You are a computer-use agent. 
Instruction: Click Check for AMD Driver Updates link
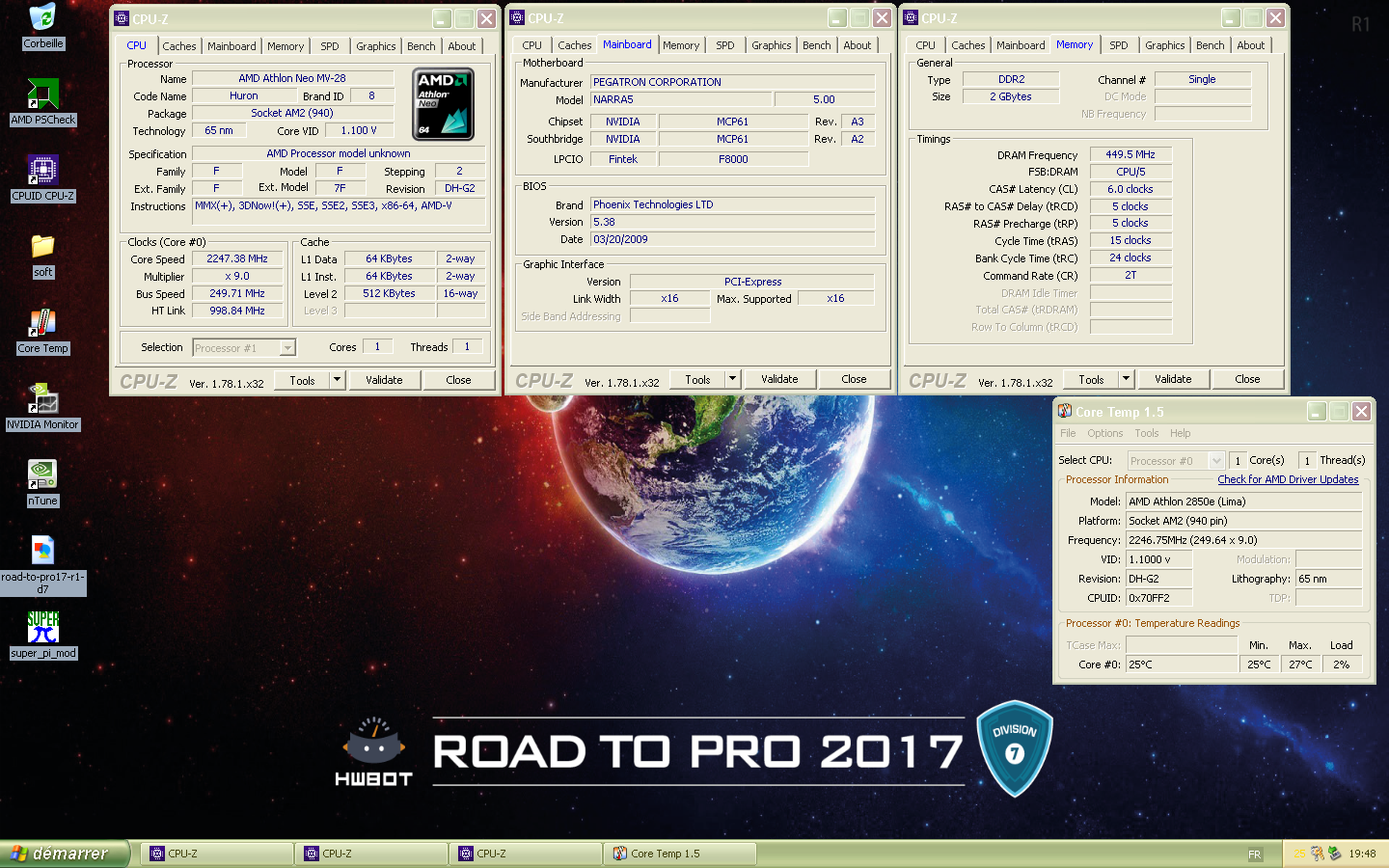pos(1288,479)
